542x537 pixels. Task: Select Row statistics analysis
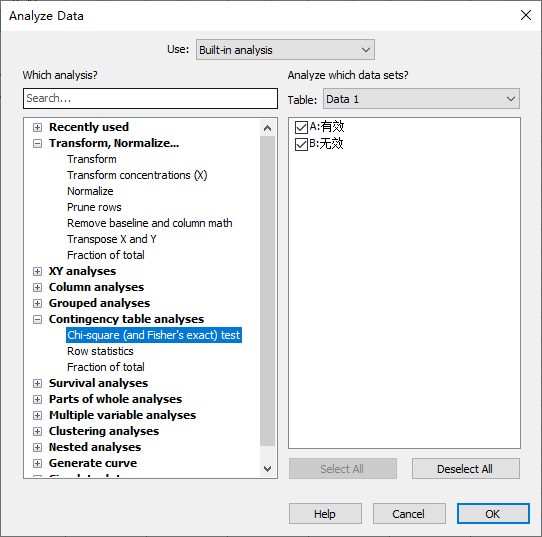tap(100, 351)
